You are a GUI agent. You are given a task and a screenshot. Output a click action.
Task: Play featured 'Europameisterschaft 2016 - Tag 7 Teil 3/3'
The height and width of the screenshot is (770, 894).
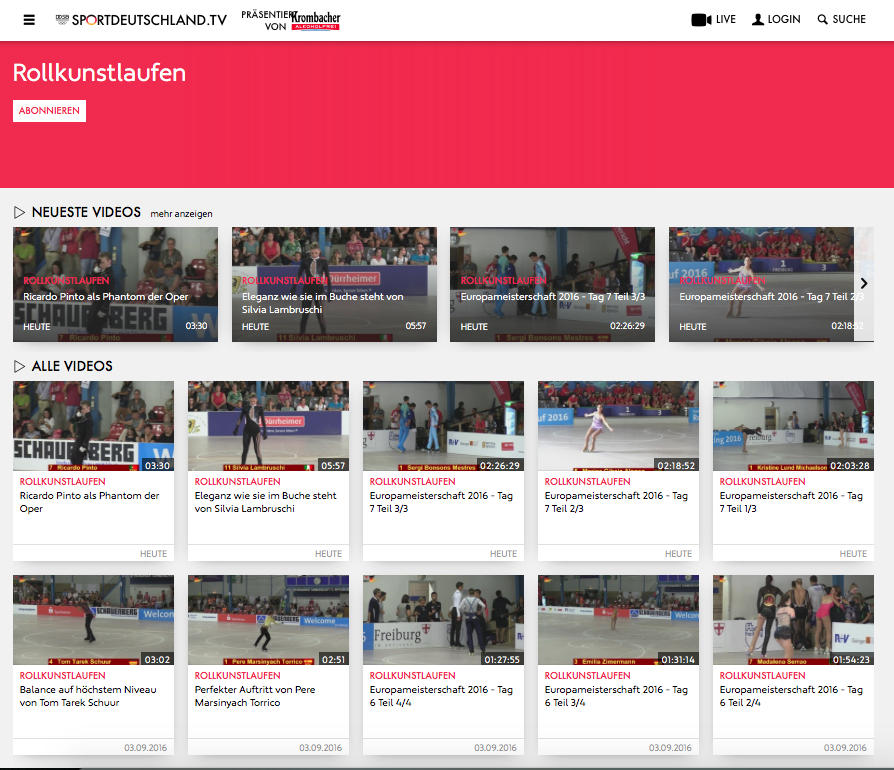point(552,284)
